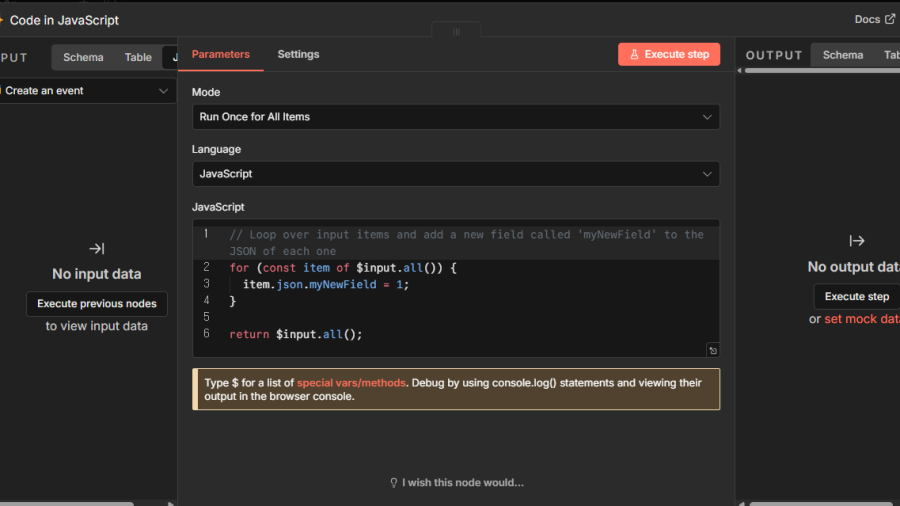The width and height of the screenshot is (900, 506).
Task: Click the external link icon beside Docs
Action: [890, 19]
